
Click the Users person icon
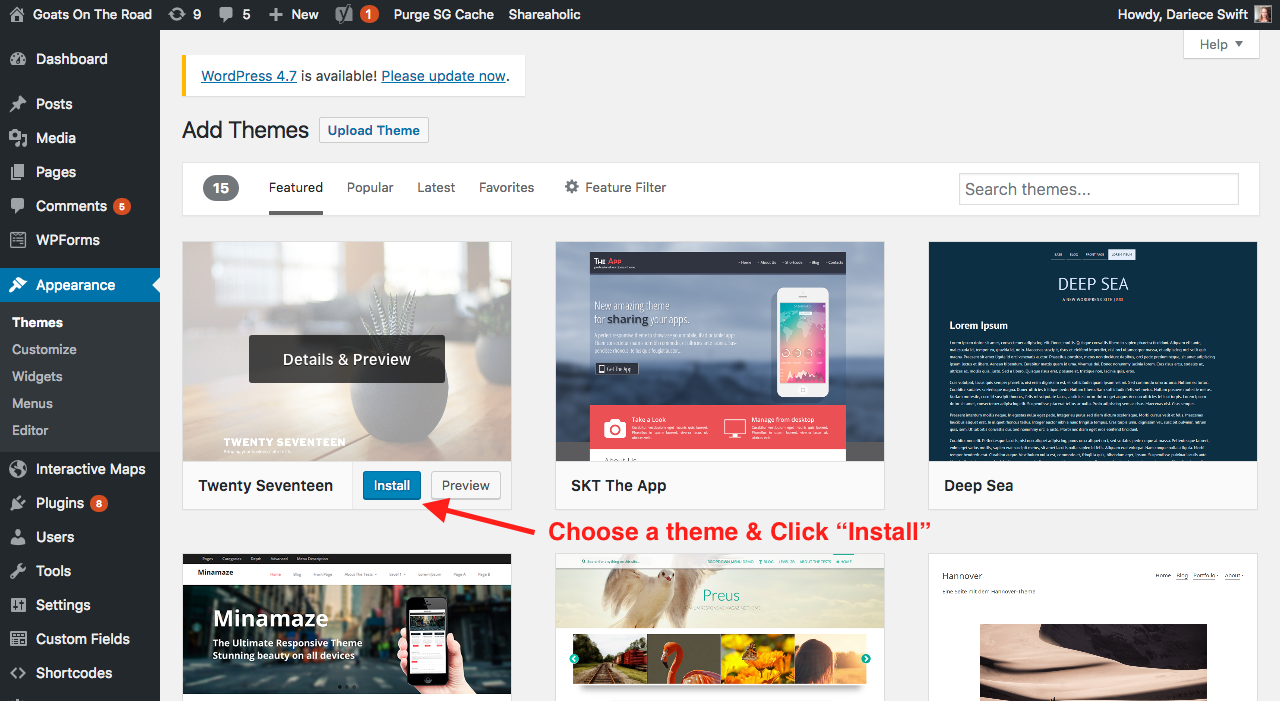click(18, 537)
